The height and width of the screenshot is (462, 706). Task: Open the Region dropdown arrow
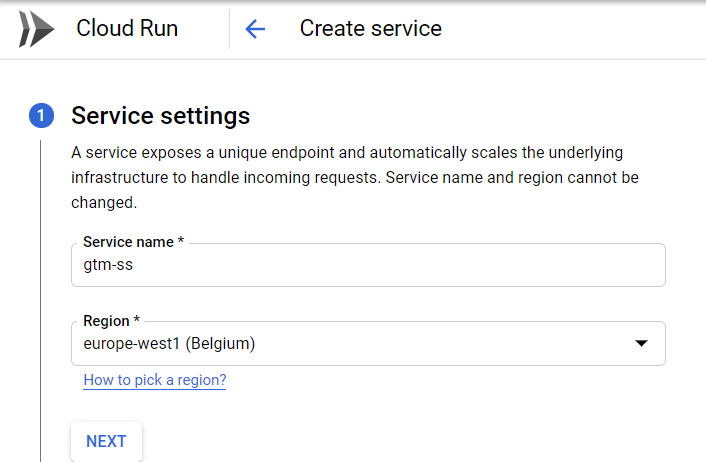pyautogui.click(x=642, y=344)
